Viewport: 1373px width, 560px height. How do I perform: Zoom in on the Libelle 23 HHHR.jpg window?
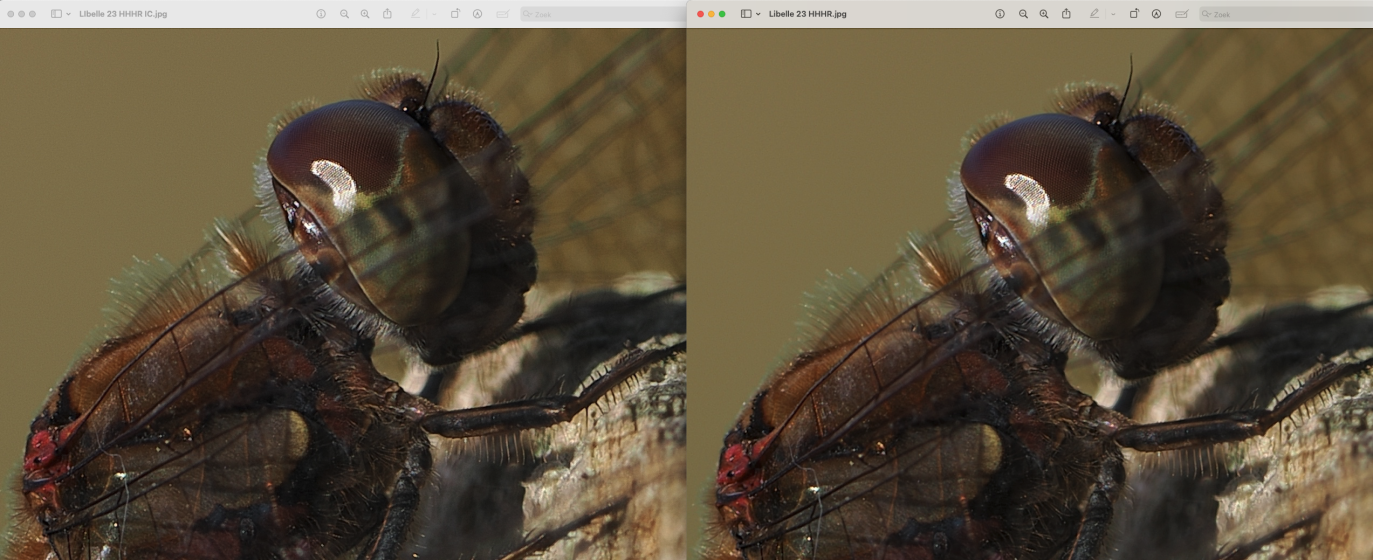[x=1044, y=14]
